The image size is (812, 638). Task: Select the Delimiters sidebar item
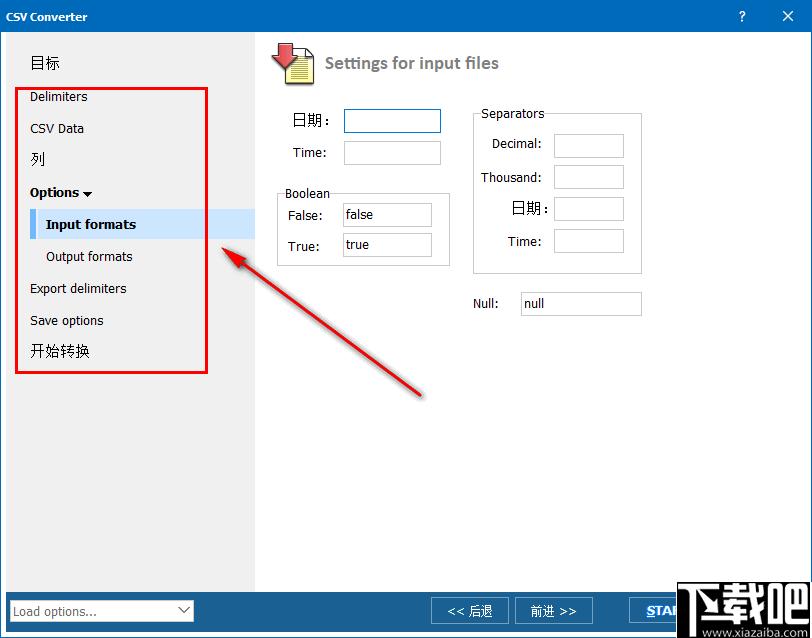[59, 97]
